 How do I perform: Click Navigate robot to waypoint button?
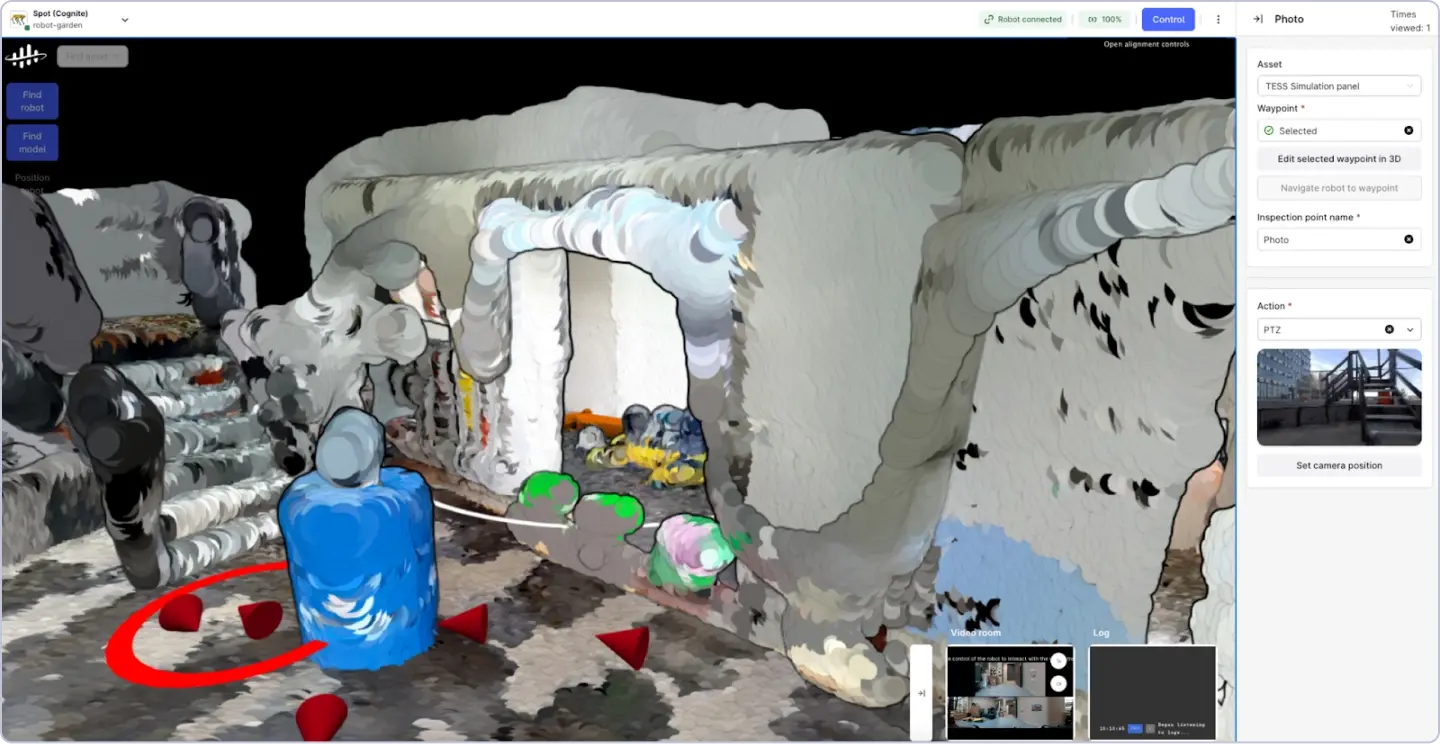(1339, 188)
